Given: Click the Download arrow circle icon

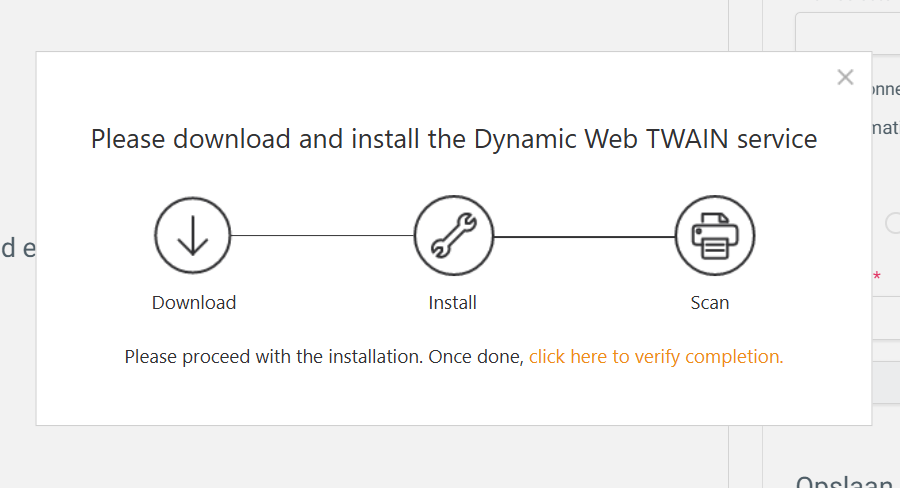Looking at the screenshot, I should 192,235.
